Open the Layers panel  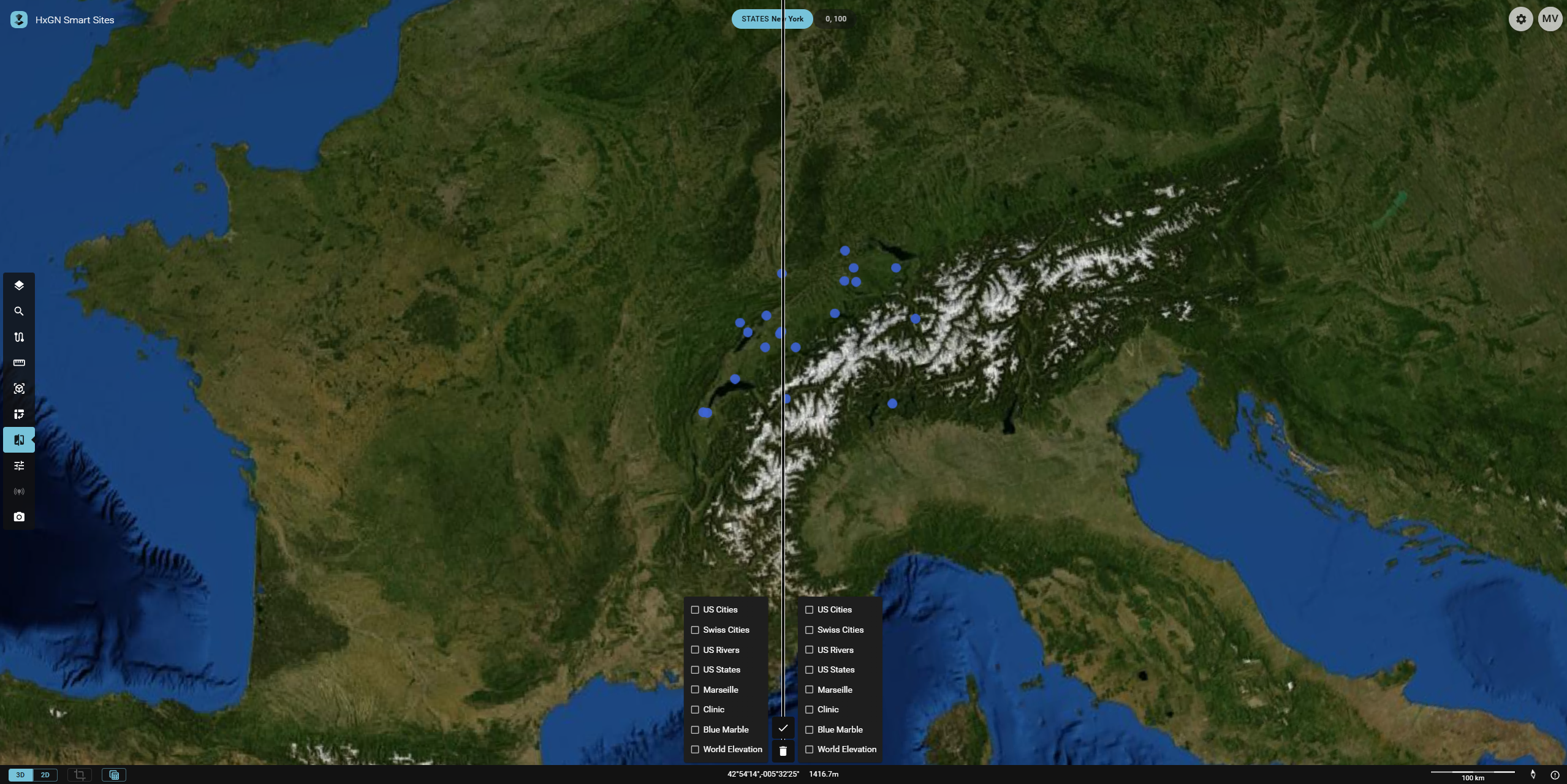point(19,285)
